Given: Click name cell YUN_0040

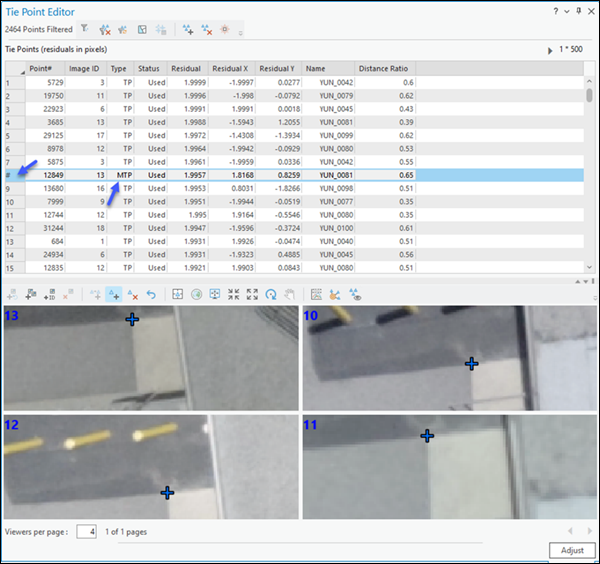Looking at the screenshot, I should 328,241.
